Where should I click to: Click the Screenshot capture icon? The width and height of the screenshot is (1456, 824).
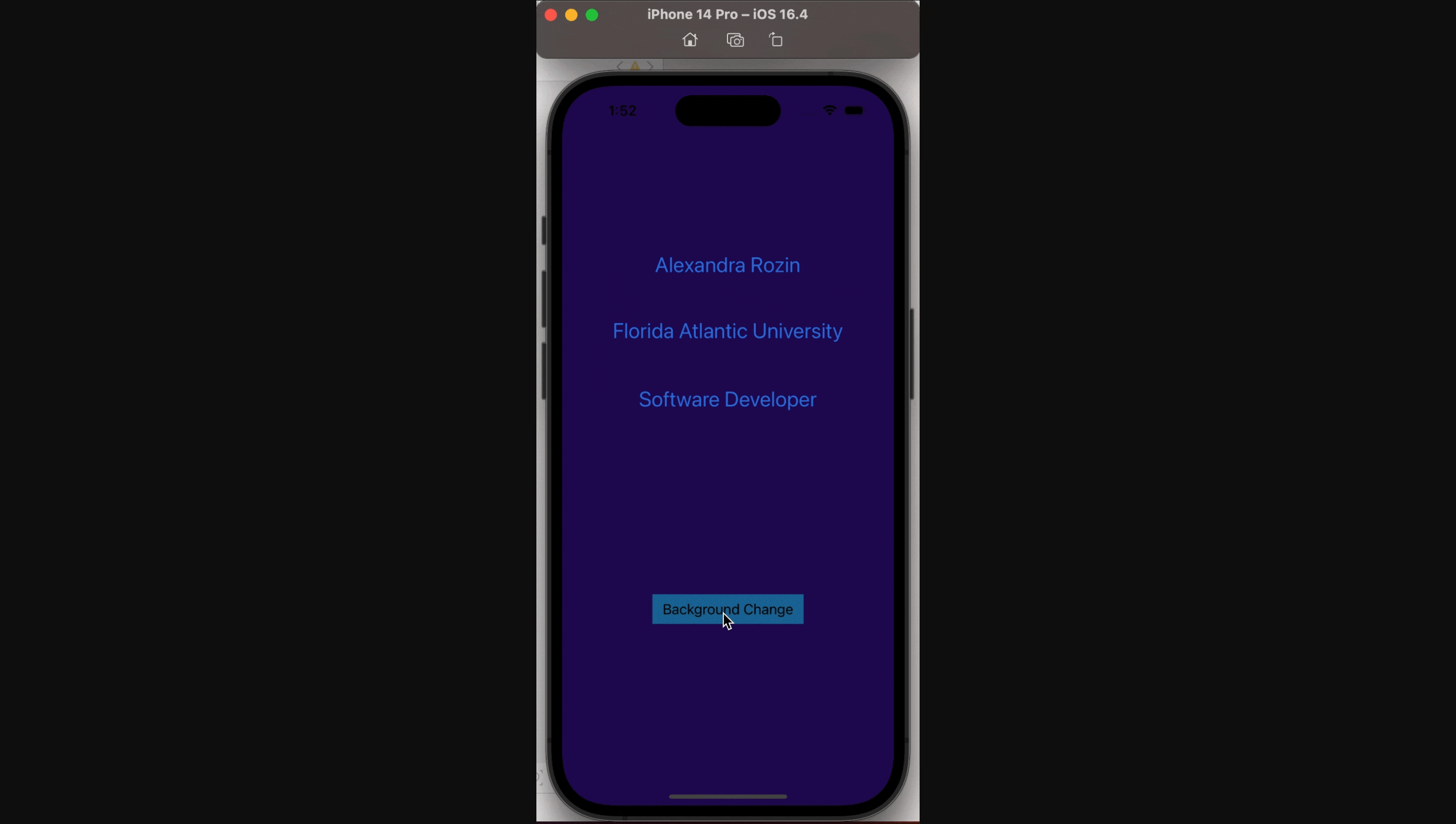pyautogui.click(x=735, y=40)
